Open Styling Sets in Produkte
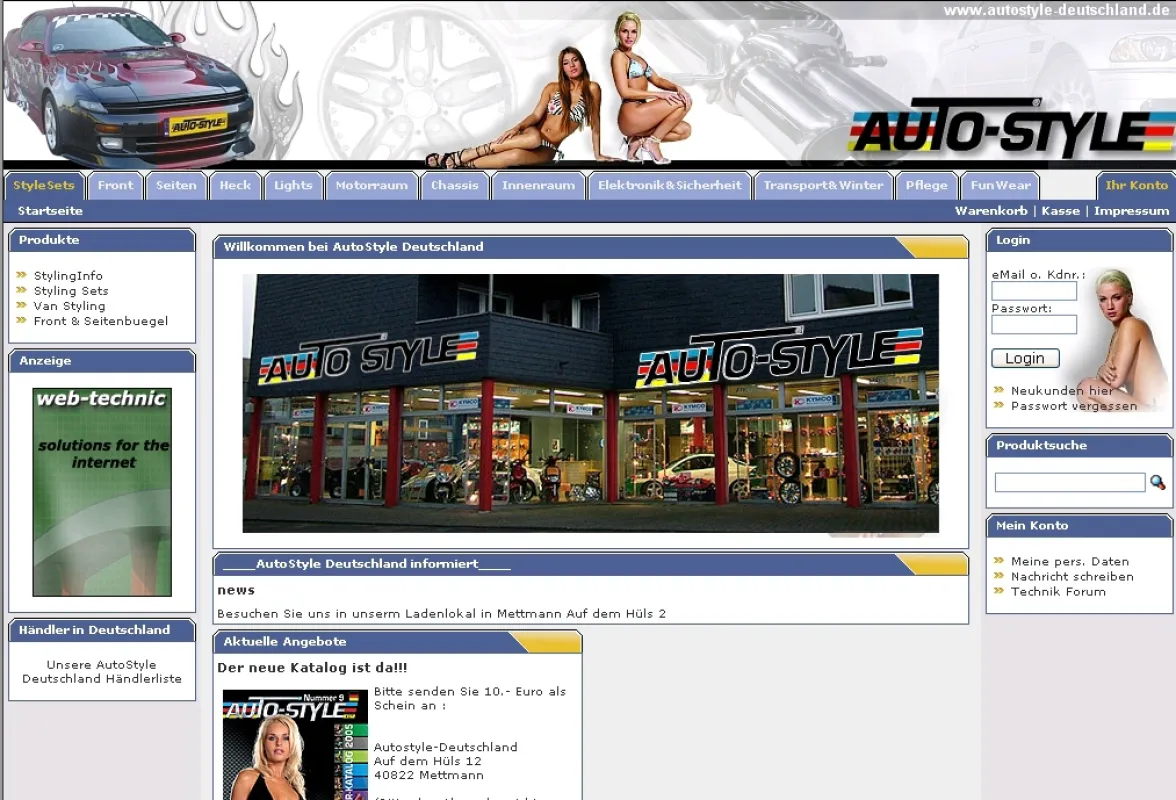 (71, 291)
